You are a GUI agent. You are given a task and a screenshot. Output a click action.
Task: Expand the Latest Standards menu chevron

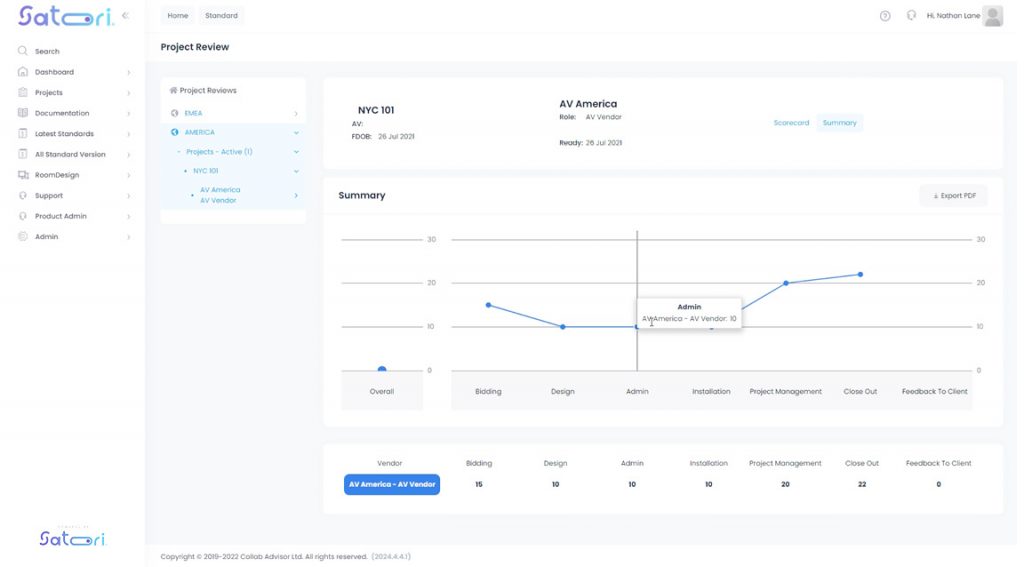tap(128, 134)
